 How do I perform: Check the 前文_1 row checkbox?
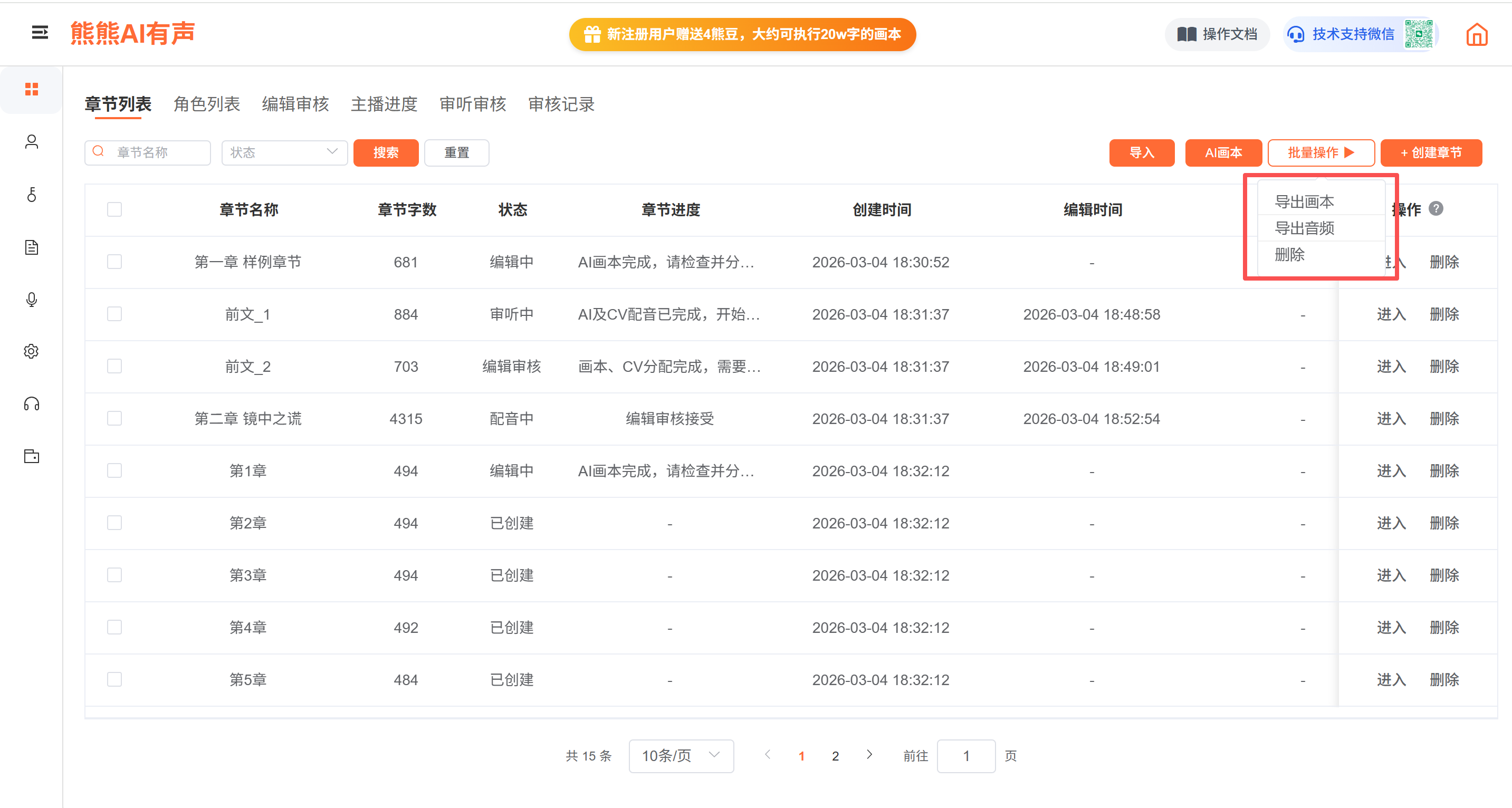[x=114, y=314]
